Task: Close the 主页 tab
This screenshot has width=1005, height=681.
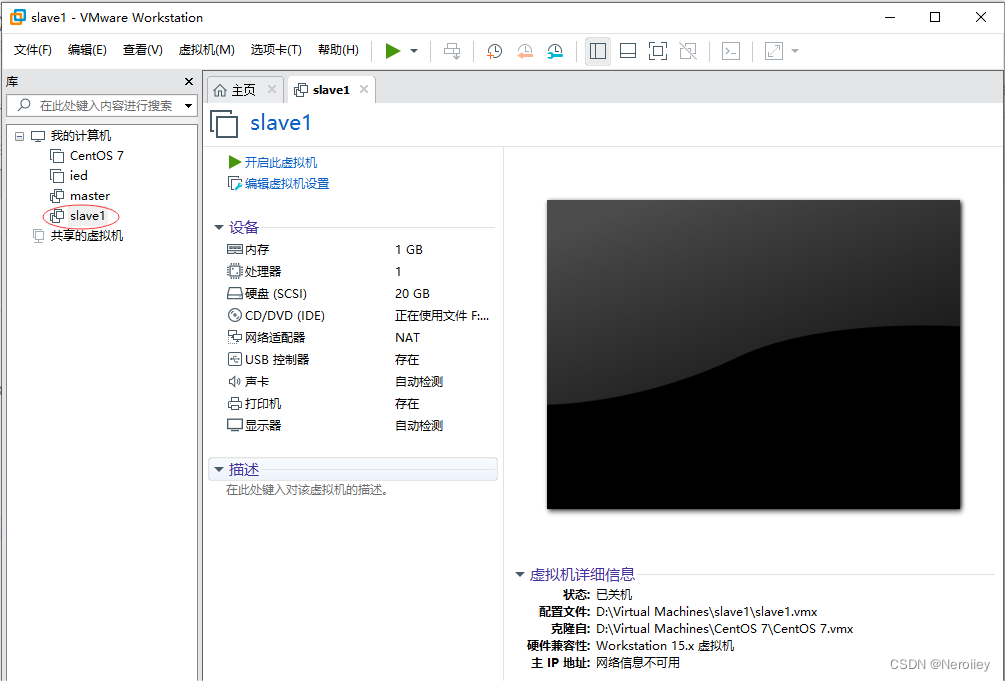Action: coord(272,89)
